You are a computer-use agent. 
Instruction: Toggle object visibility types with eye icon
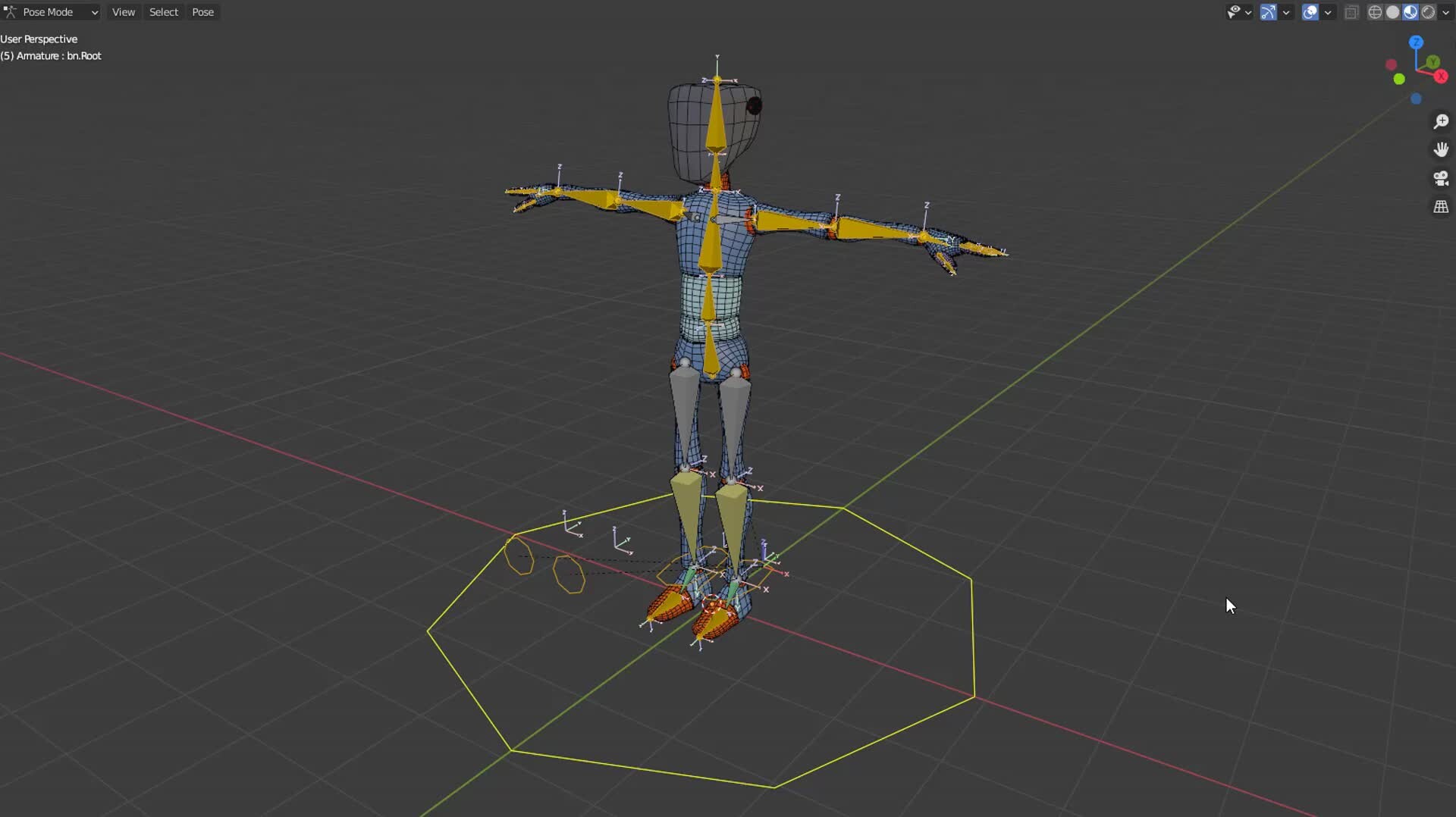[1234, 12]
